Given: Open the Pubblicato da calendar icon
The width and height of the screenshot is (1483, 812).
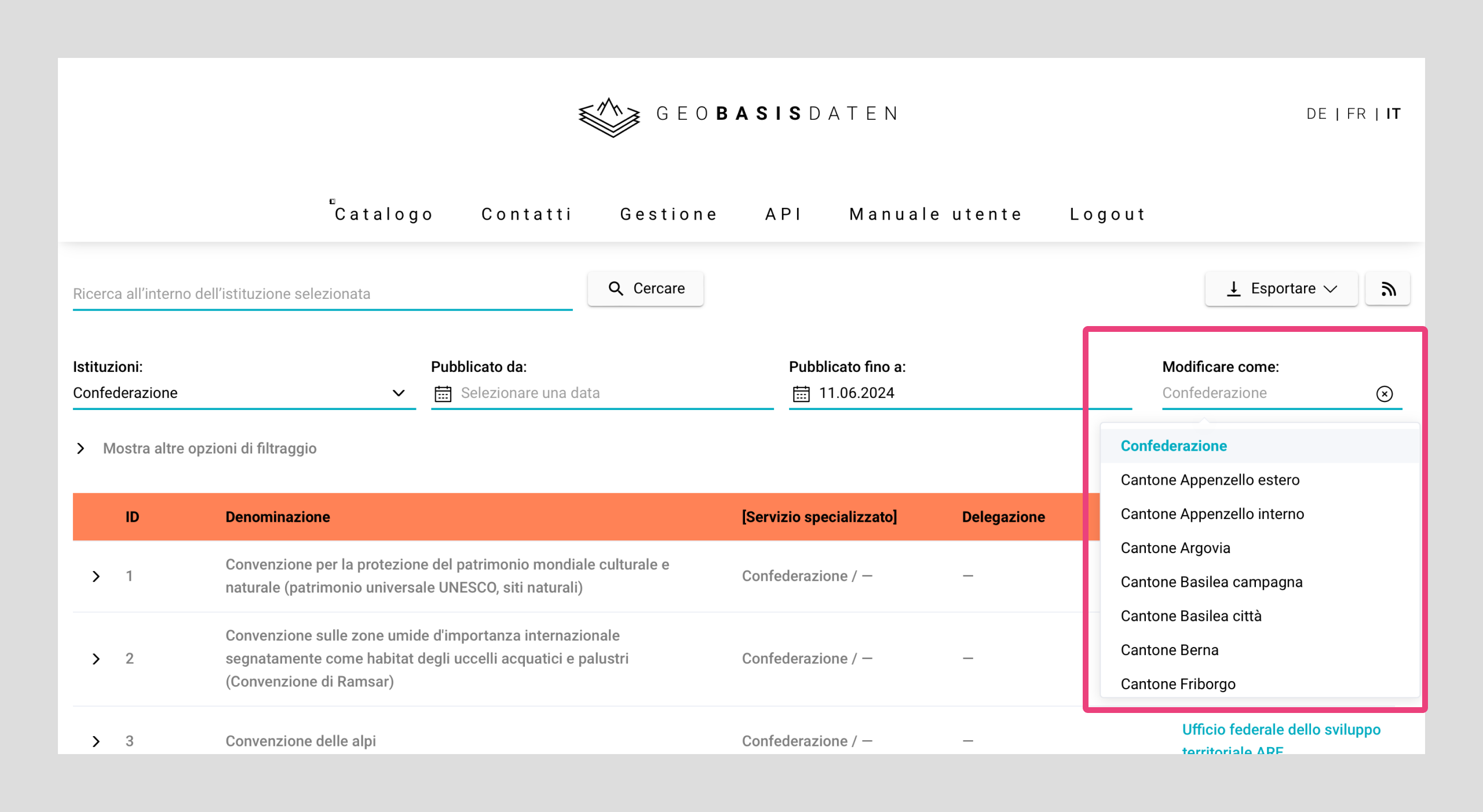Looking at the screenshot, I should pos(443,394).
